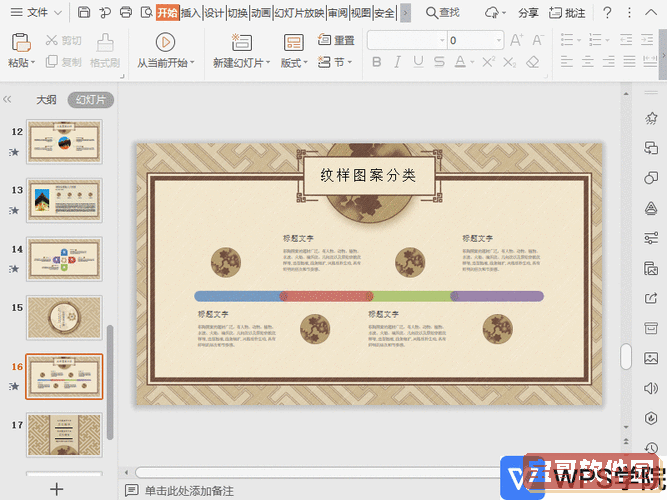Align text right
The image size is (667, 500).
[608, 62]
